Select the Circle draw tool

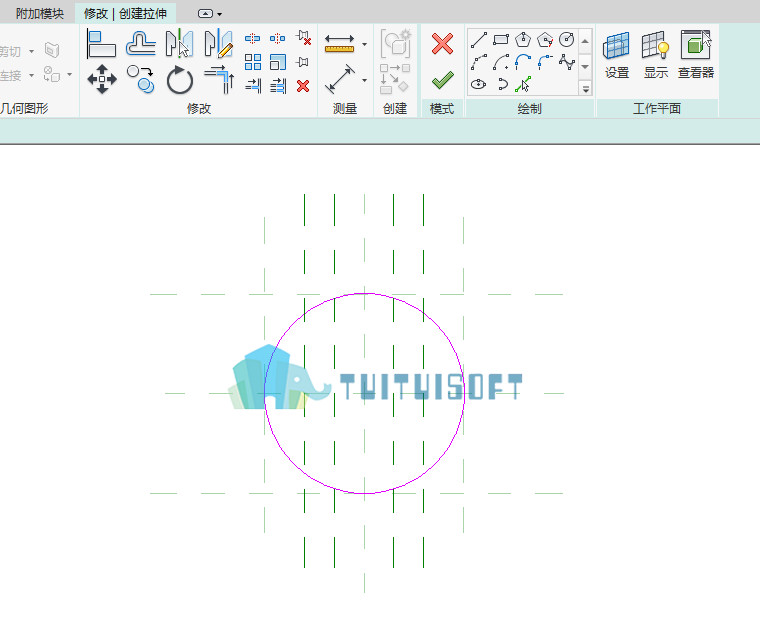[567, 40]
